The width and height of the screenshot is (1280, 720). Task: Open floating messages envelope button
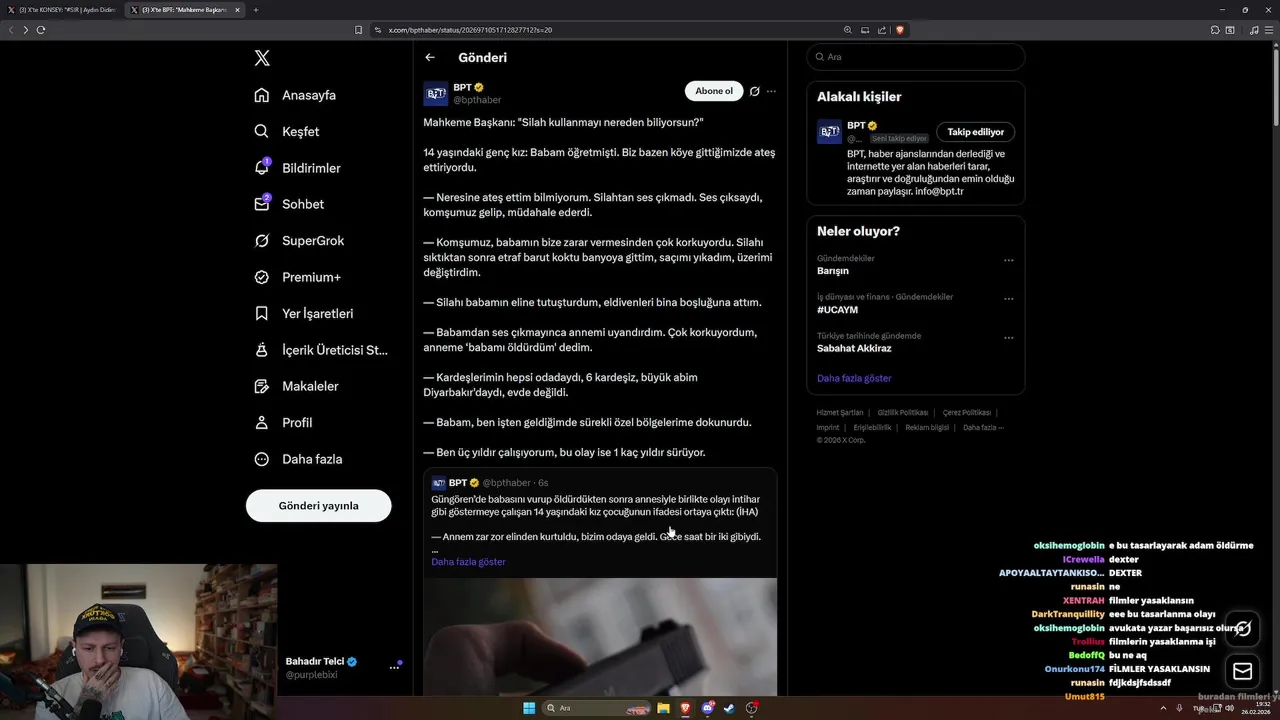point(1243,671)
